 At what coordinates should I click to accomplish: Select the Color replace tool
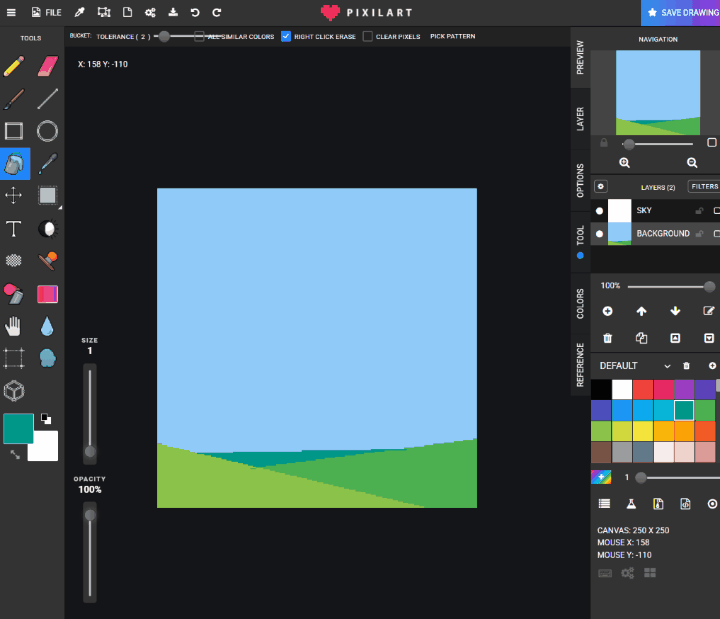tap(13, 294)
